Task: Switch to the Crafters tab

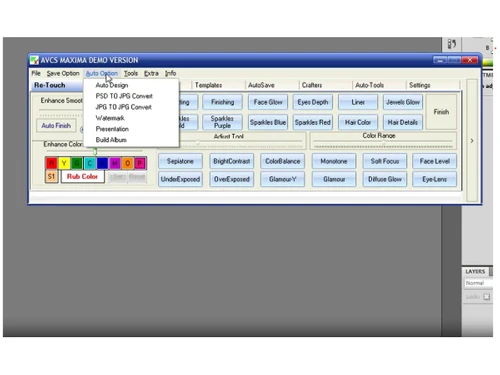Action: [x=312, y=85]
